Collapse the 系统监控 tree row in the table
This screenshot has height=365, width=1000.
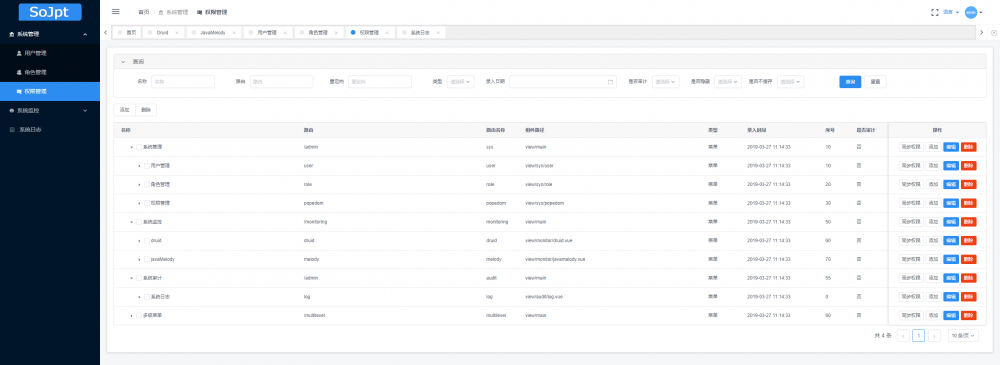[x=131, y=222]
